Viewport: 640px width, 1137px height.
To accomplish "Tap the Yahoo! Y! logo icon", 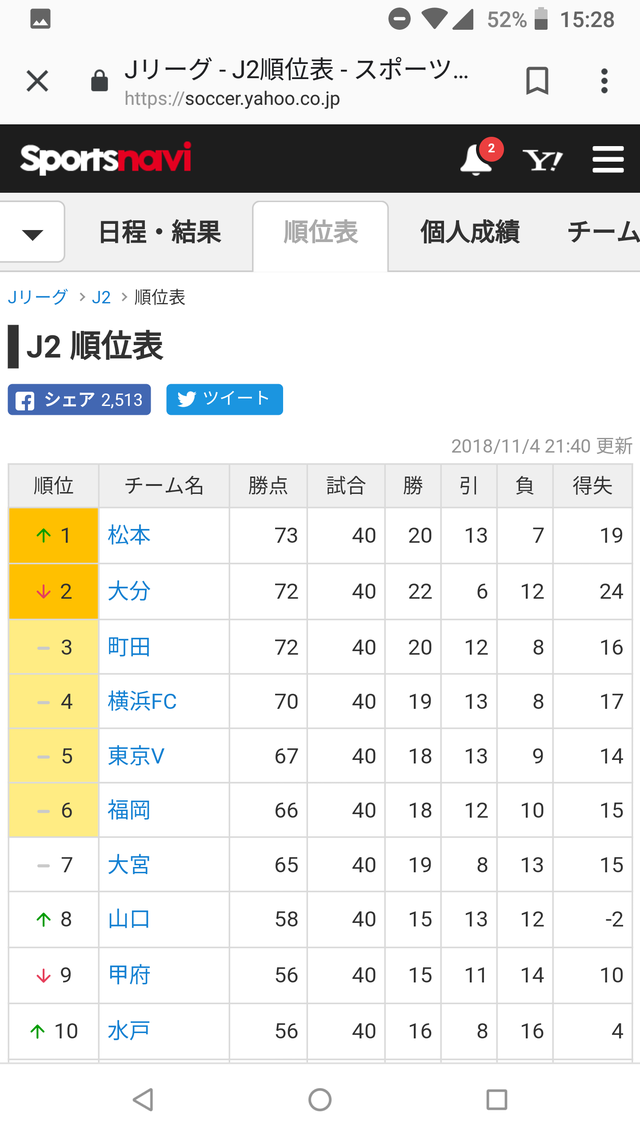I will (x=543, y=160).
